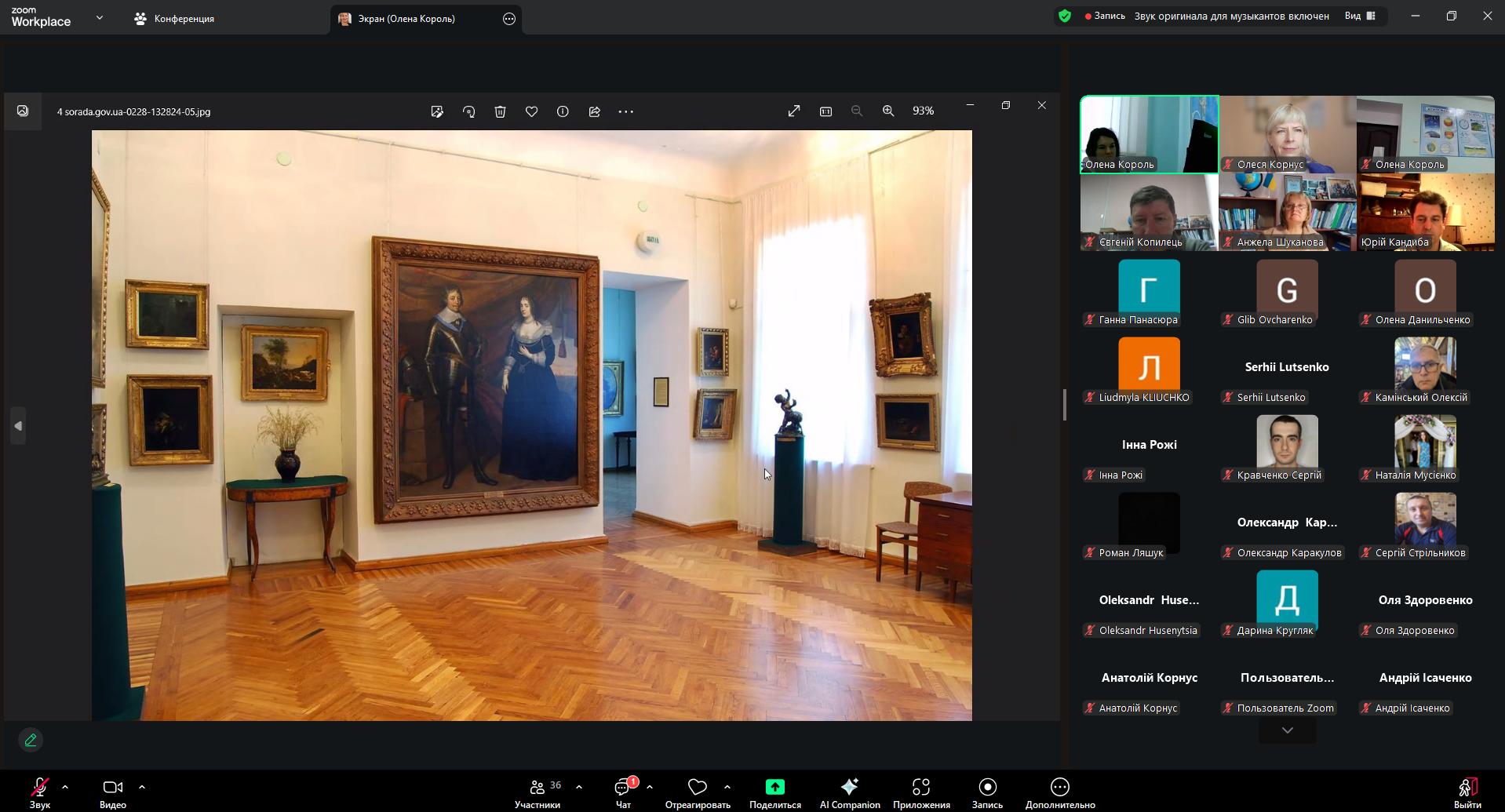Leave meeting with Выйти button
1505x812 pixels.
[1467, 792]
